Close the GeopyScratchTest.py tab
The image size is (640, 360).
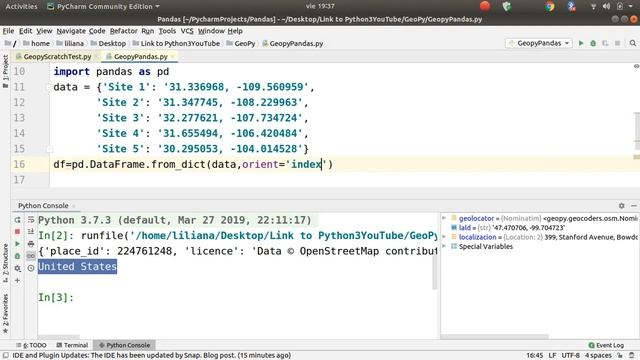(x=96, y=57)
